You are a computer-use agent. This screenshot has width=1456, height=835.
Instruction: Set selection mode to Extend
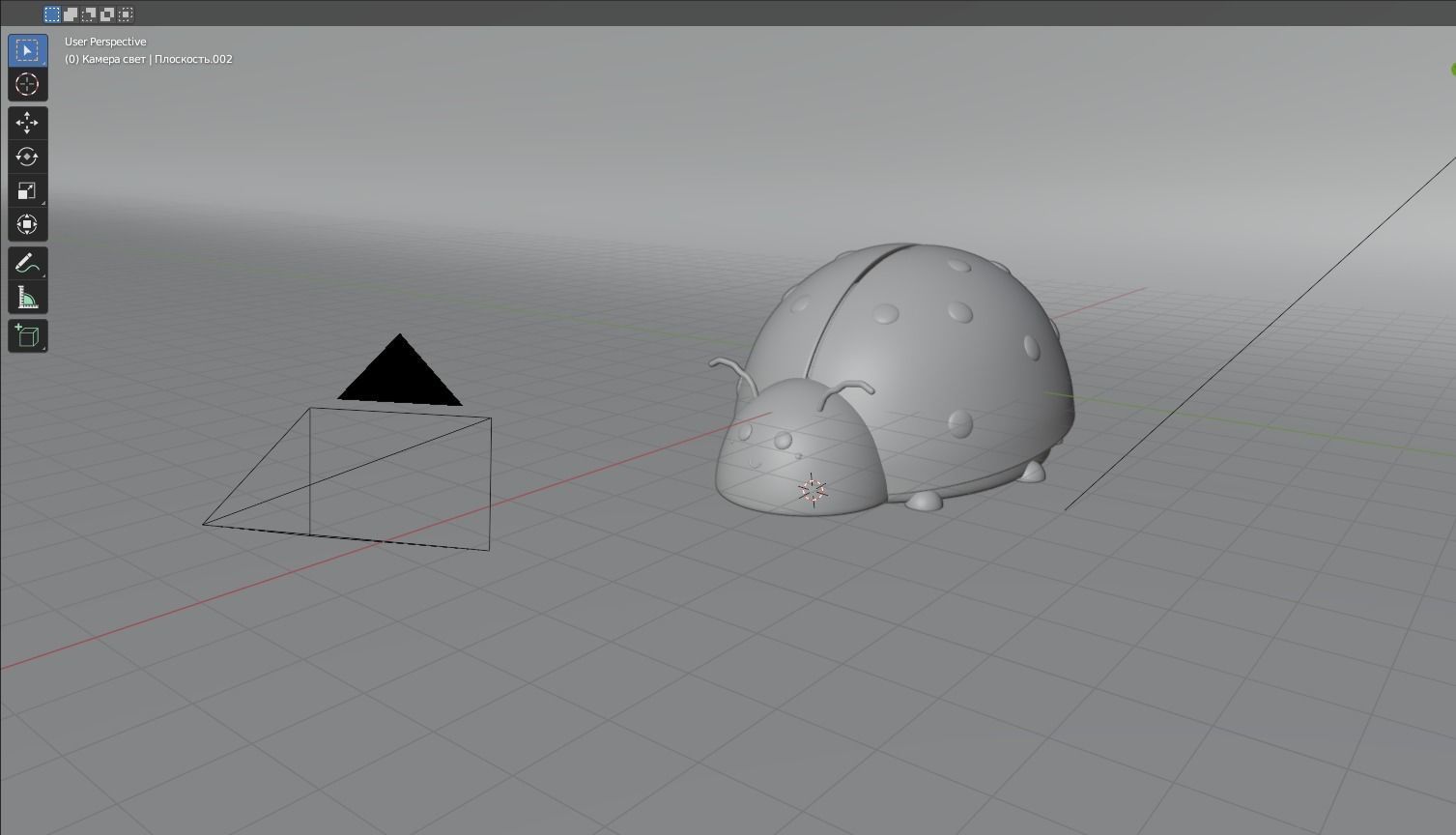[x=71, y=14]
